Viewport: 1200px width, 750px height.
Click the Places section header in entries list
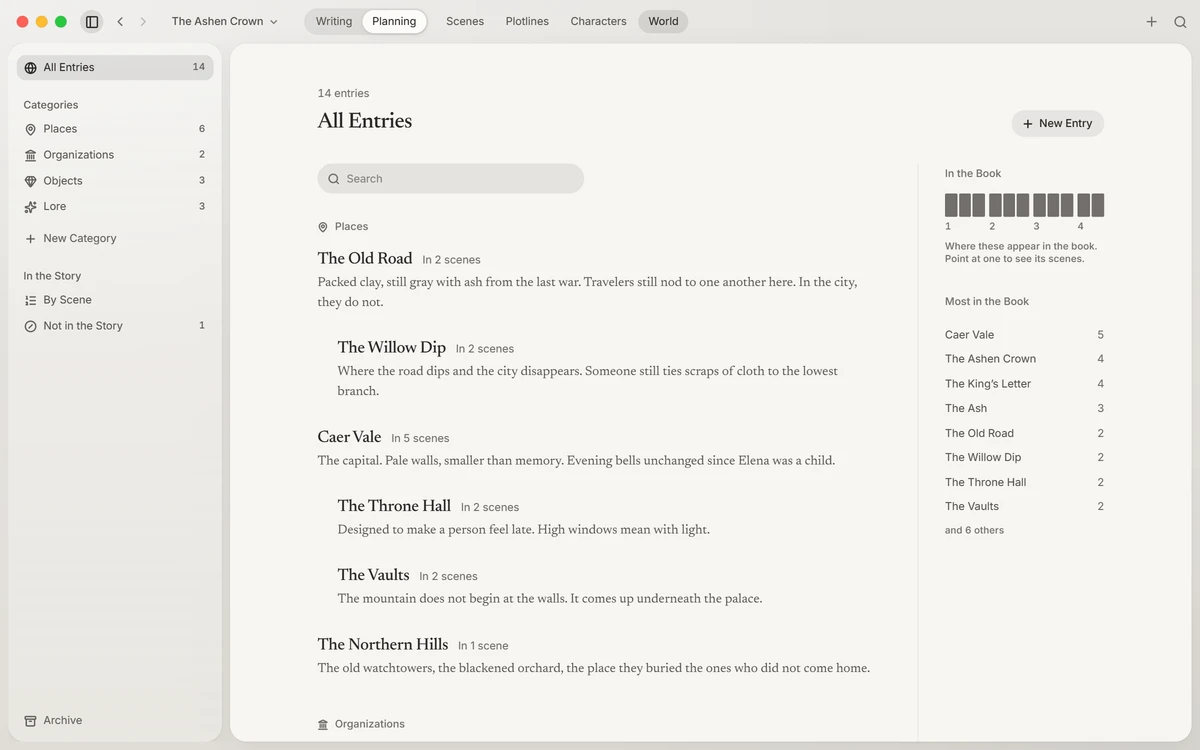(343, 227)
